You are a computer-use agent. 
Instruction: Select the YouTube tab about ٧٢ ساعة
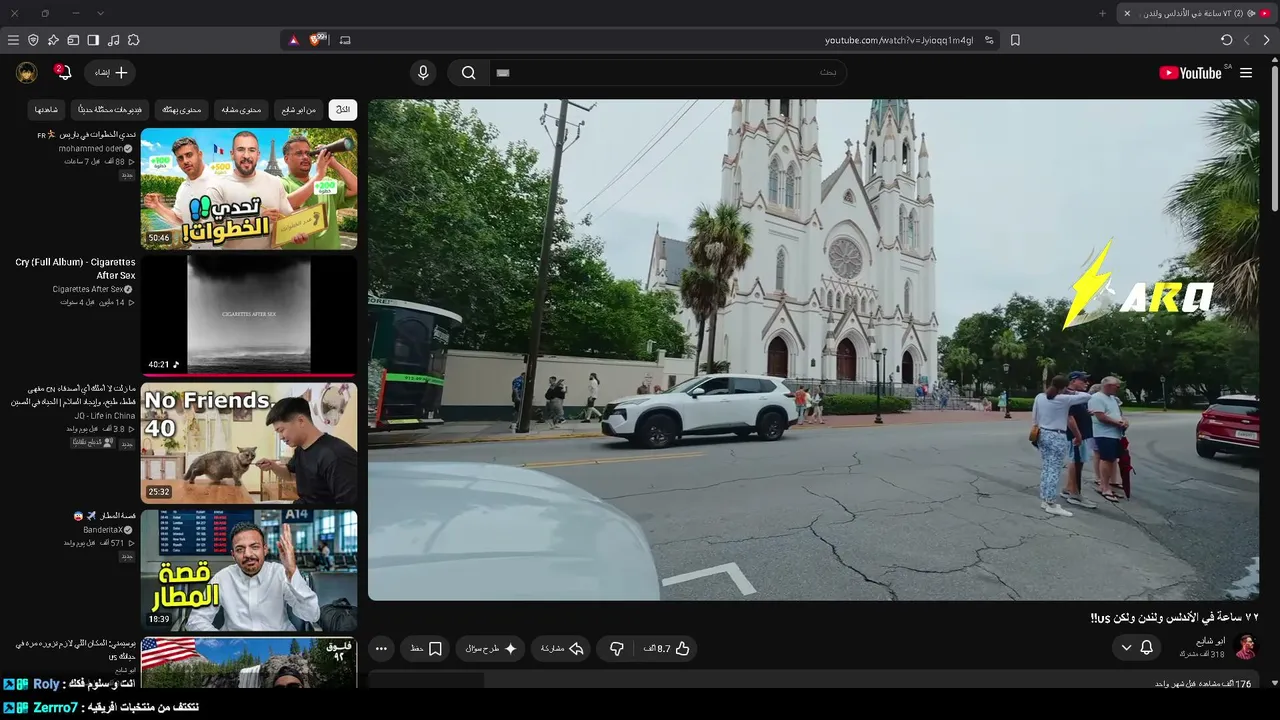(x=1198, y=13)
